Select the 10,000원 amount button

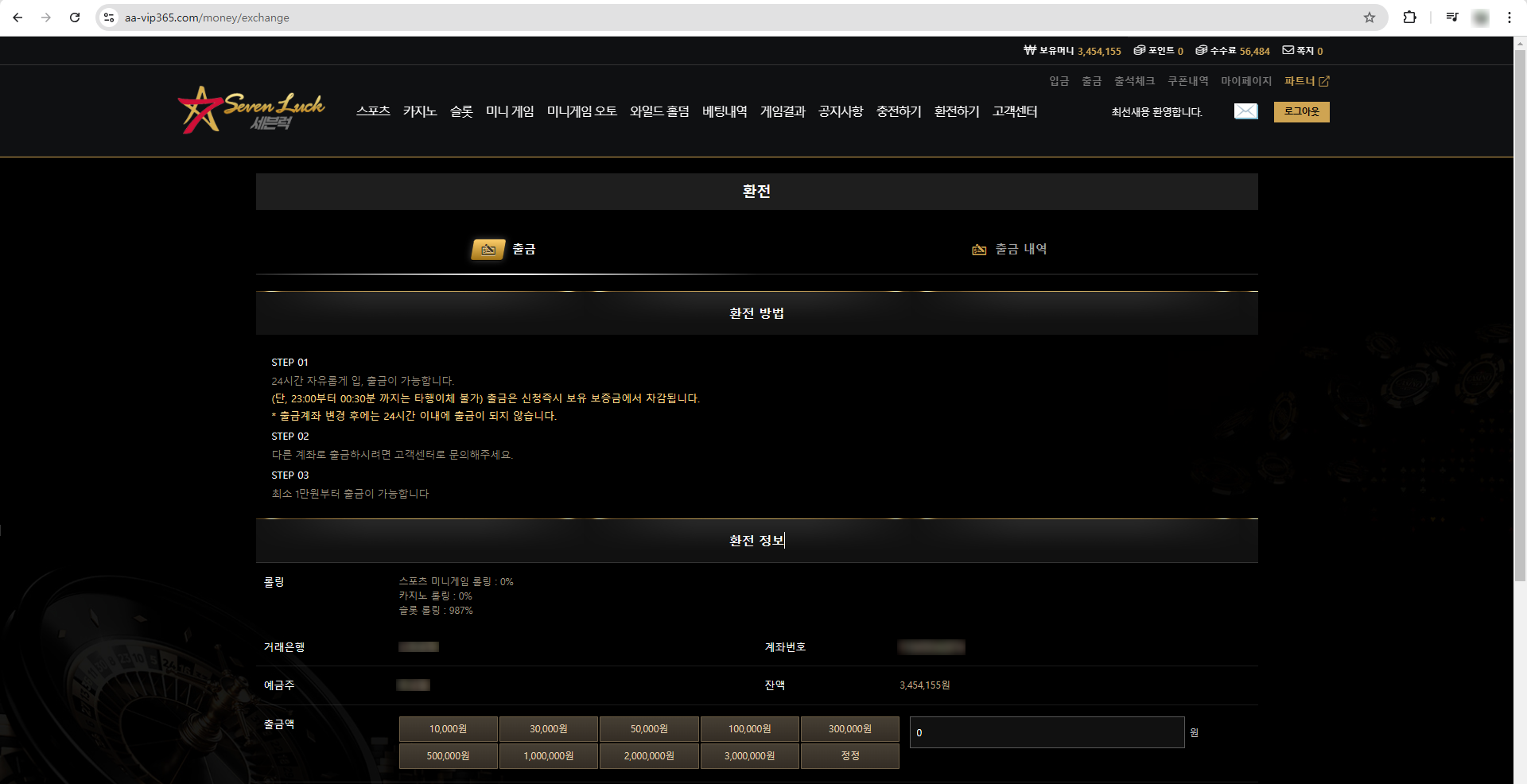pyautogui.click(x=449, y=729)
